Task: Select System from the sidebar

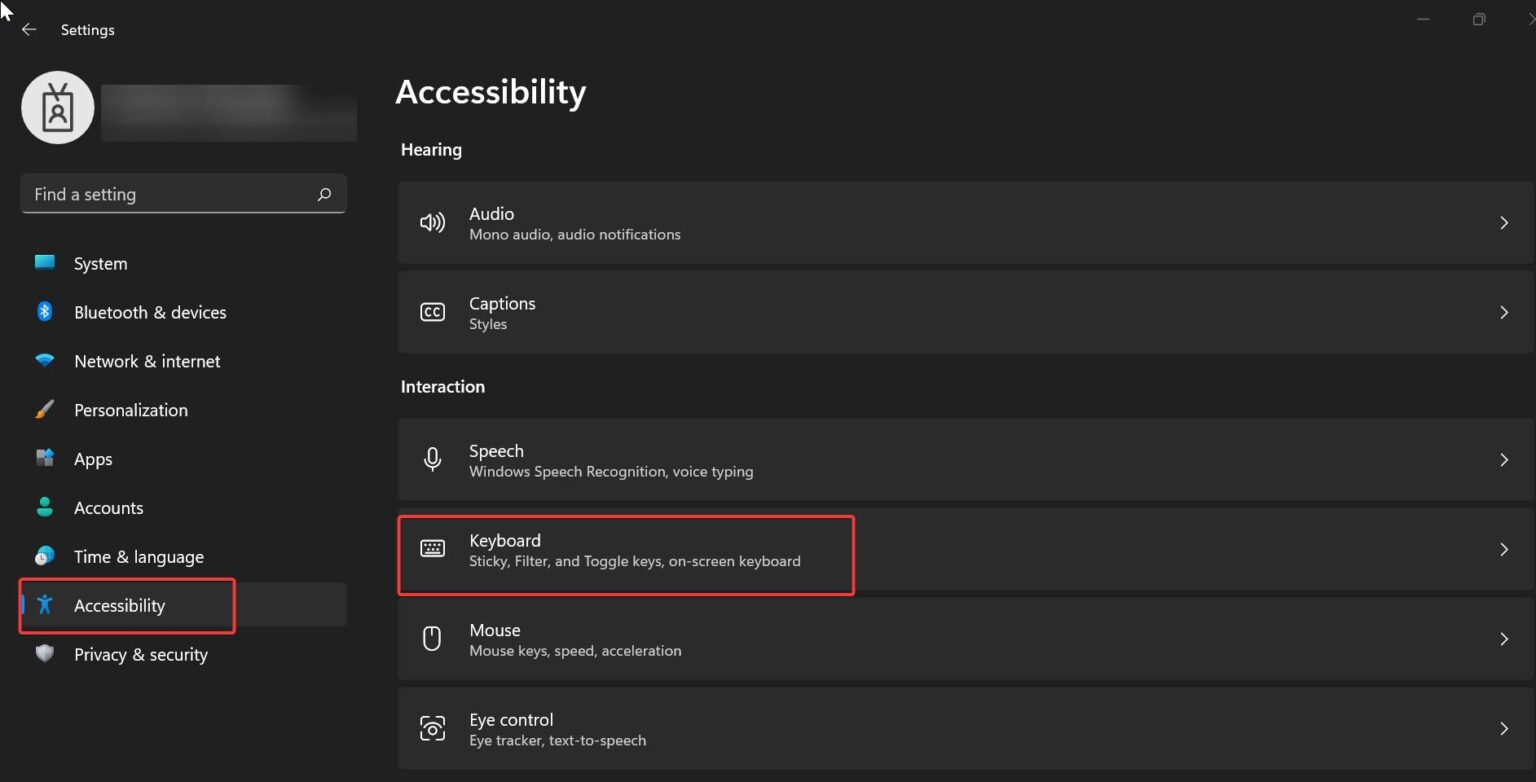Action: (100, 263)
